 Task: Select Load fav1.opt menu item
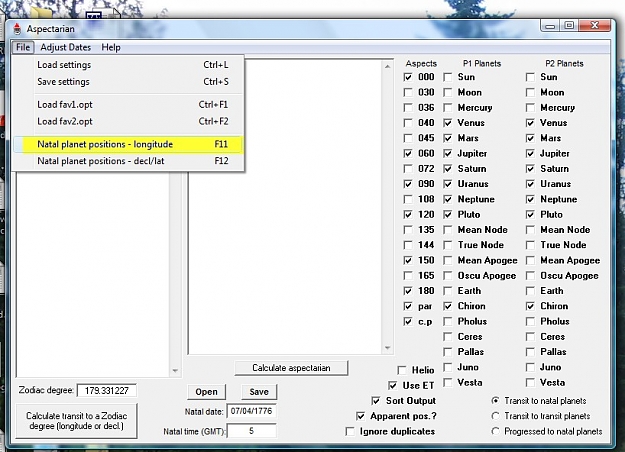coord(128,104)
